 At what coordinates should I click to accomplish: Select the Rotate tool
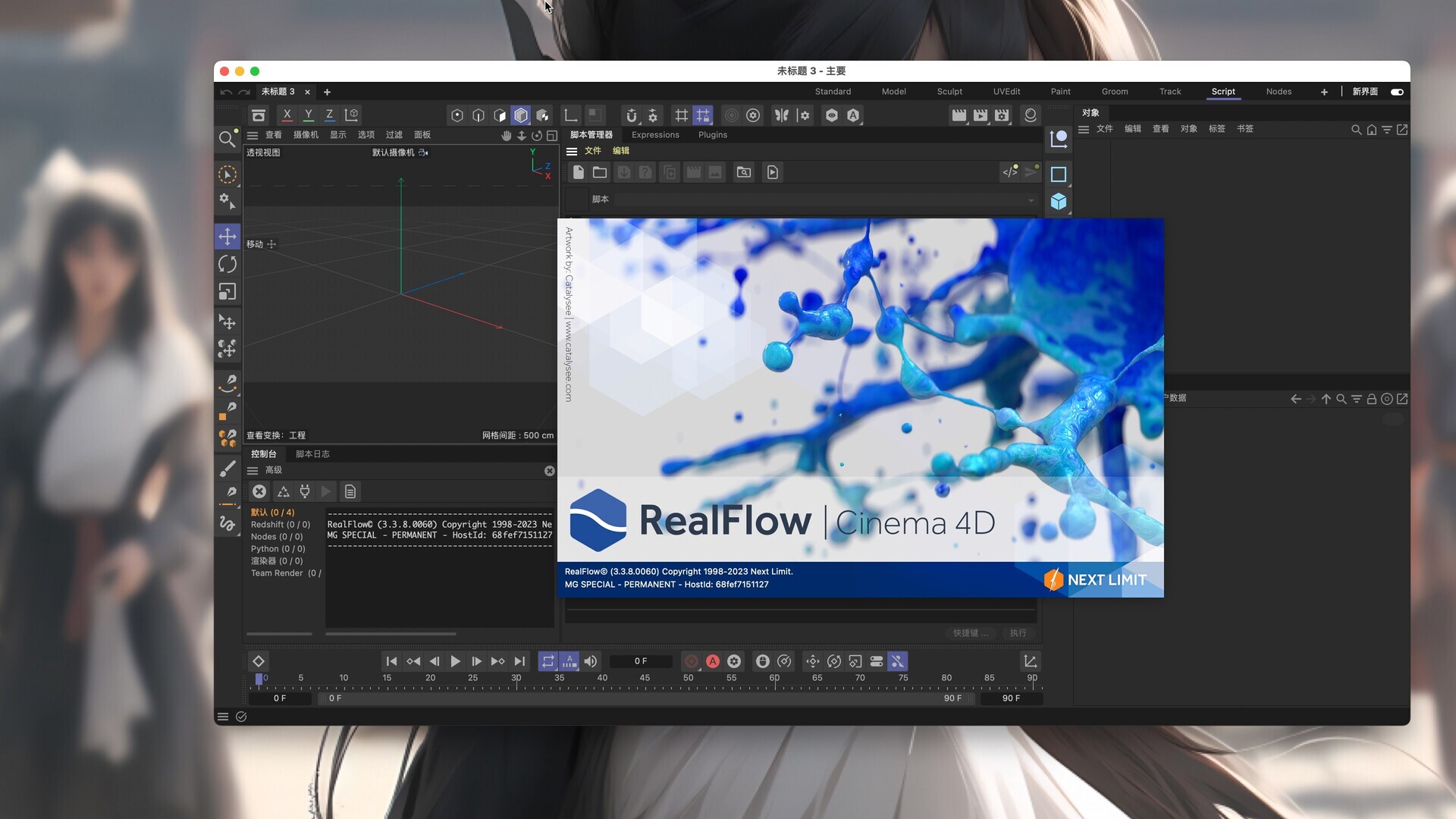(x=227, y=264)
